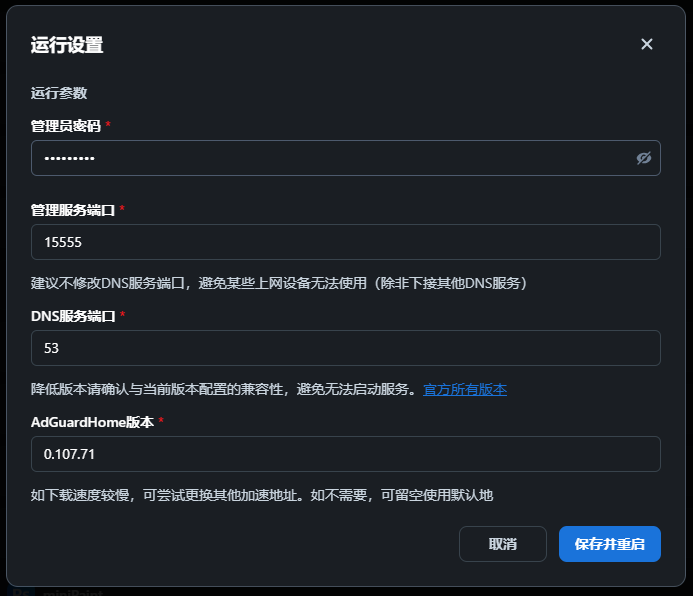Click the 管理服务端口 label text

73,210
